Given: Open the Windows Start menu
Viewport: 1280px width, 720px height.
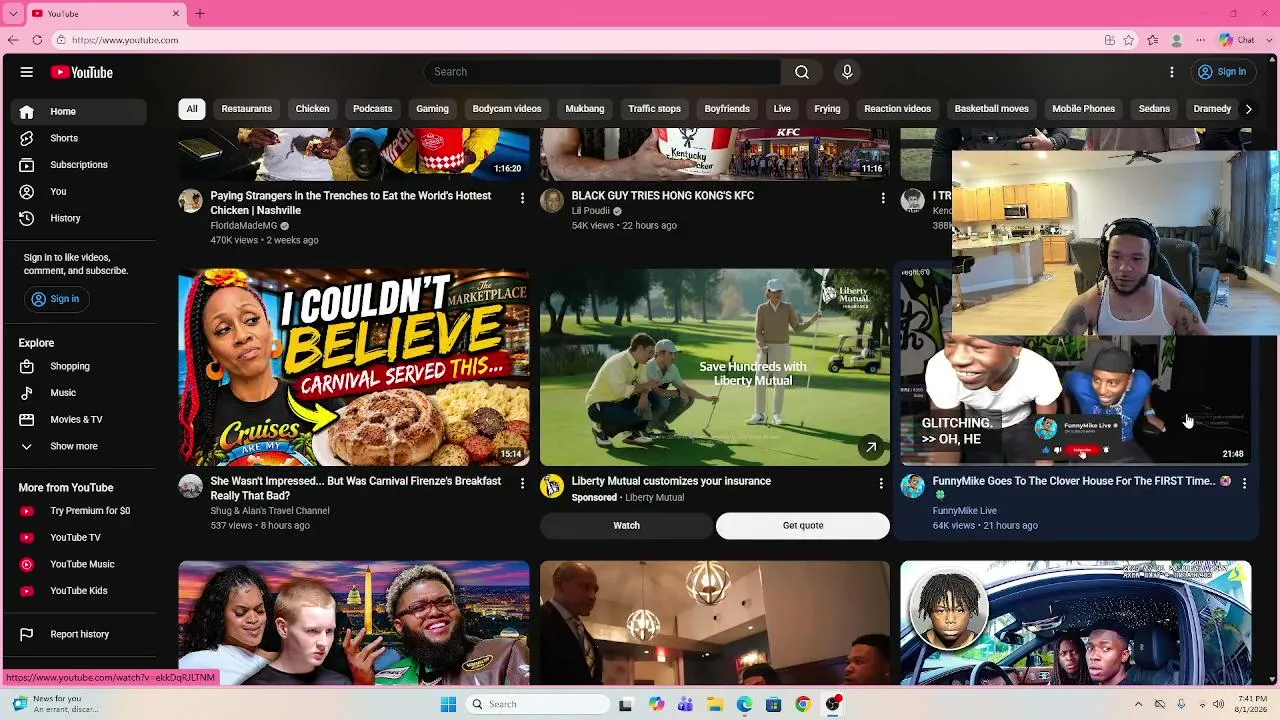Looking at the screenshot, I should pos(448,704).
